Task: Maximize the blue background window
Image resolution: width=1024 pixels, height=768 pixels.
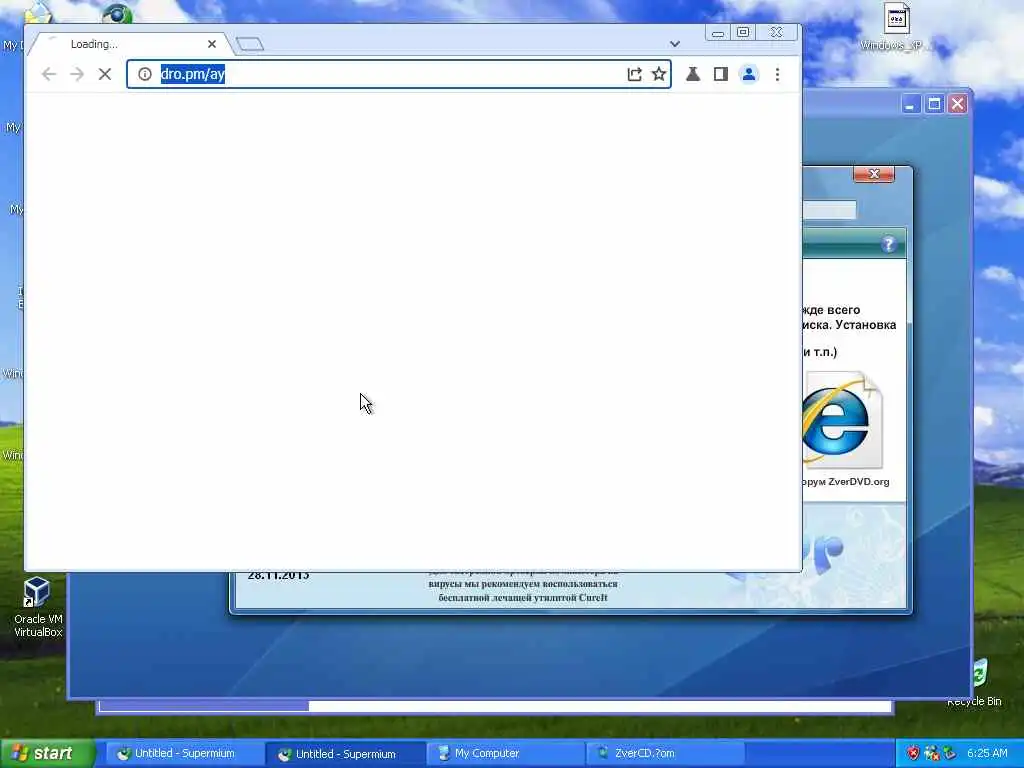Action: pyautogui.click(x=934, y=104)
